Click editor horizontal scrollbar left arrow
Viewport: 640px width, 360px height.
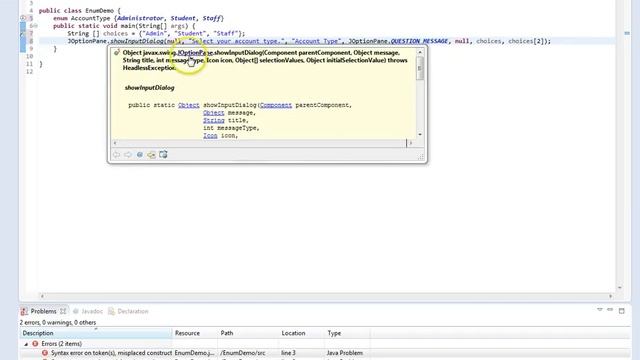(42, 296)
